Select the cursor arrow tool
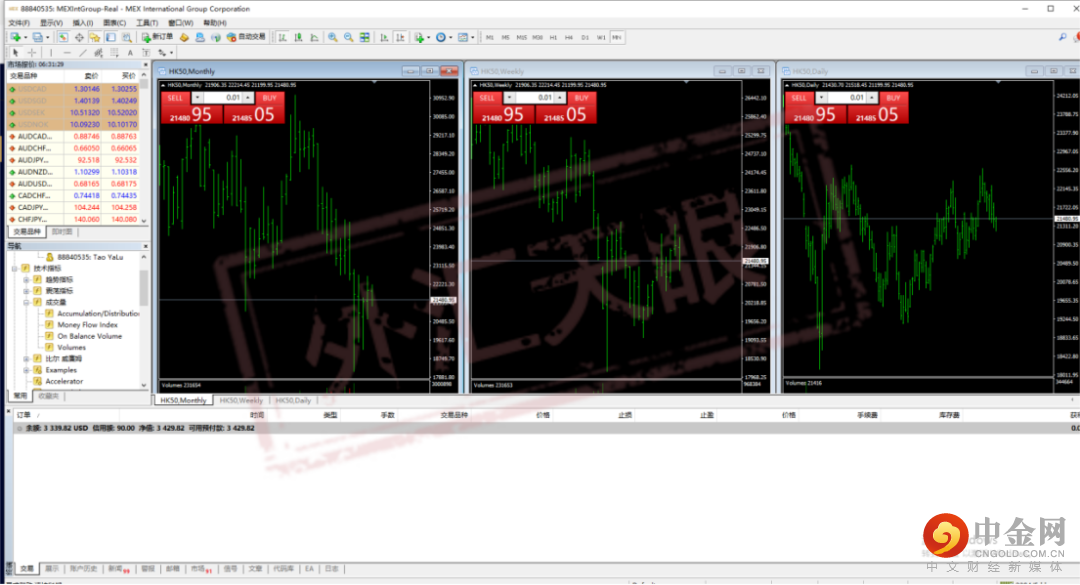The image size is (1080, 585). pos(15,52)
